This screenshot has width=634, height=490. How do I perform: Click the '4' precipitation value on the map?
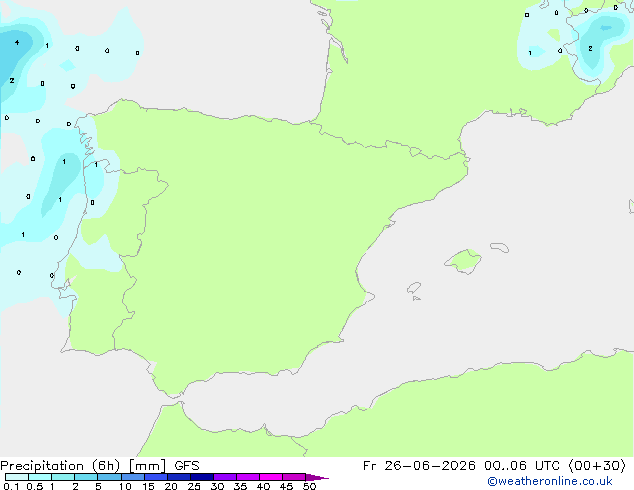pos(17,42)
